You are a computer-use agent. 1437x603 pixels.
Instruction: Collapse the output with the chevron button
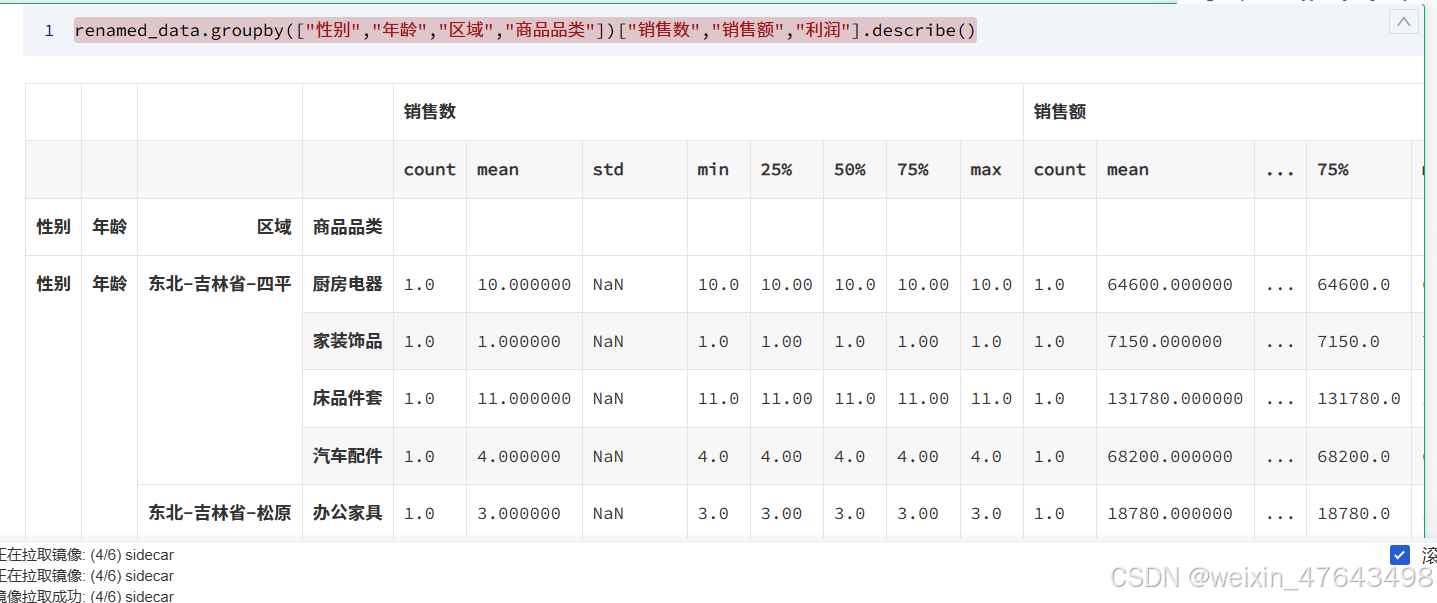[x=1403, y=20]
